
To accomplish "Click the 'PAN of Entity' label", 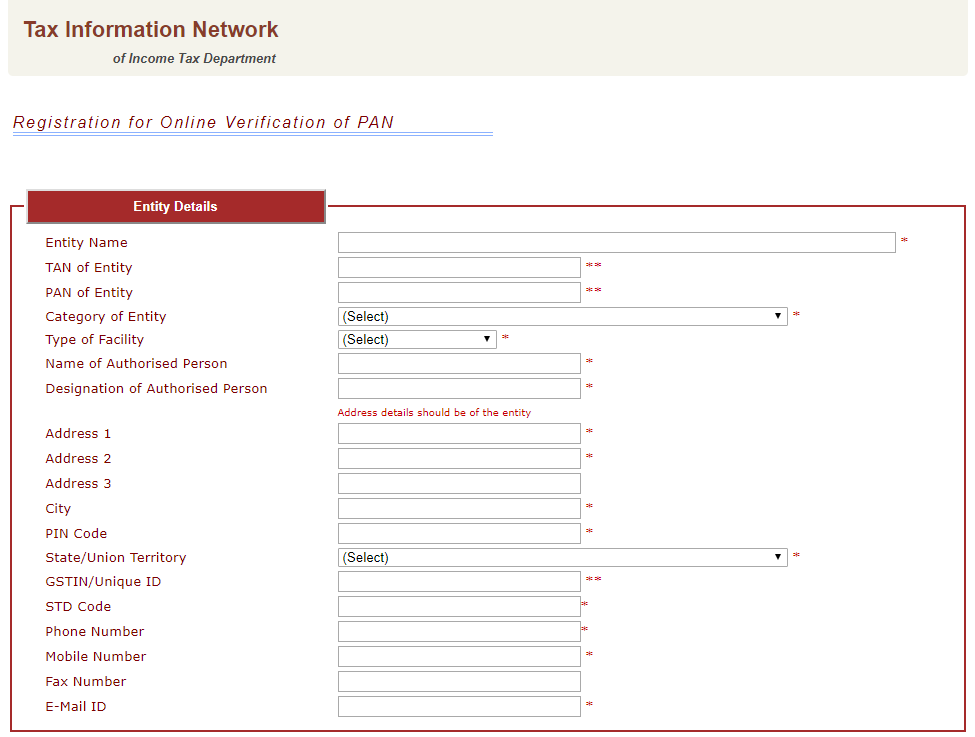I will [89, 292].
